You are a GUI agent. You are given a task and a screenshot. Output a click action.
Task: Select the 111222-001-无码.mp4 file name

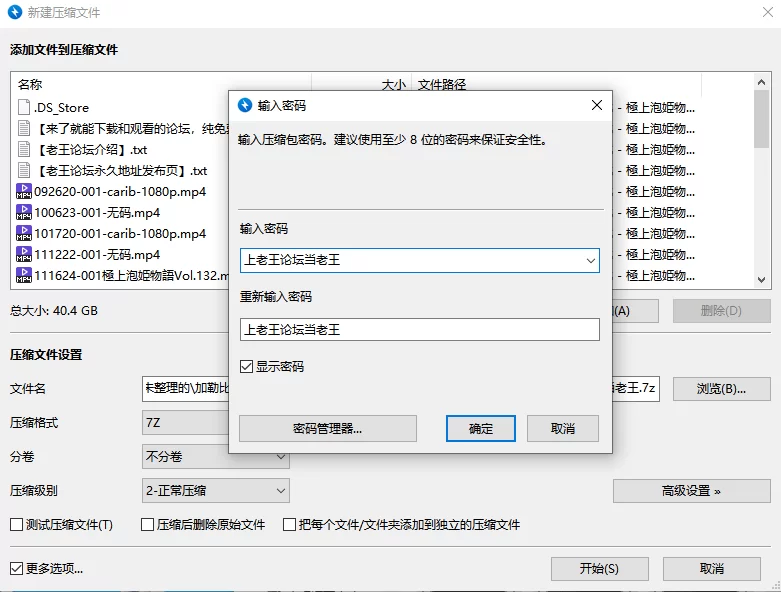(x=97, y=254)
